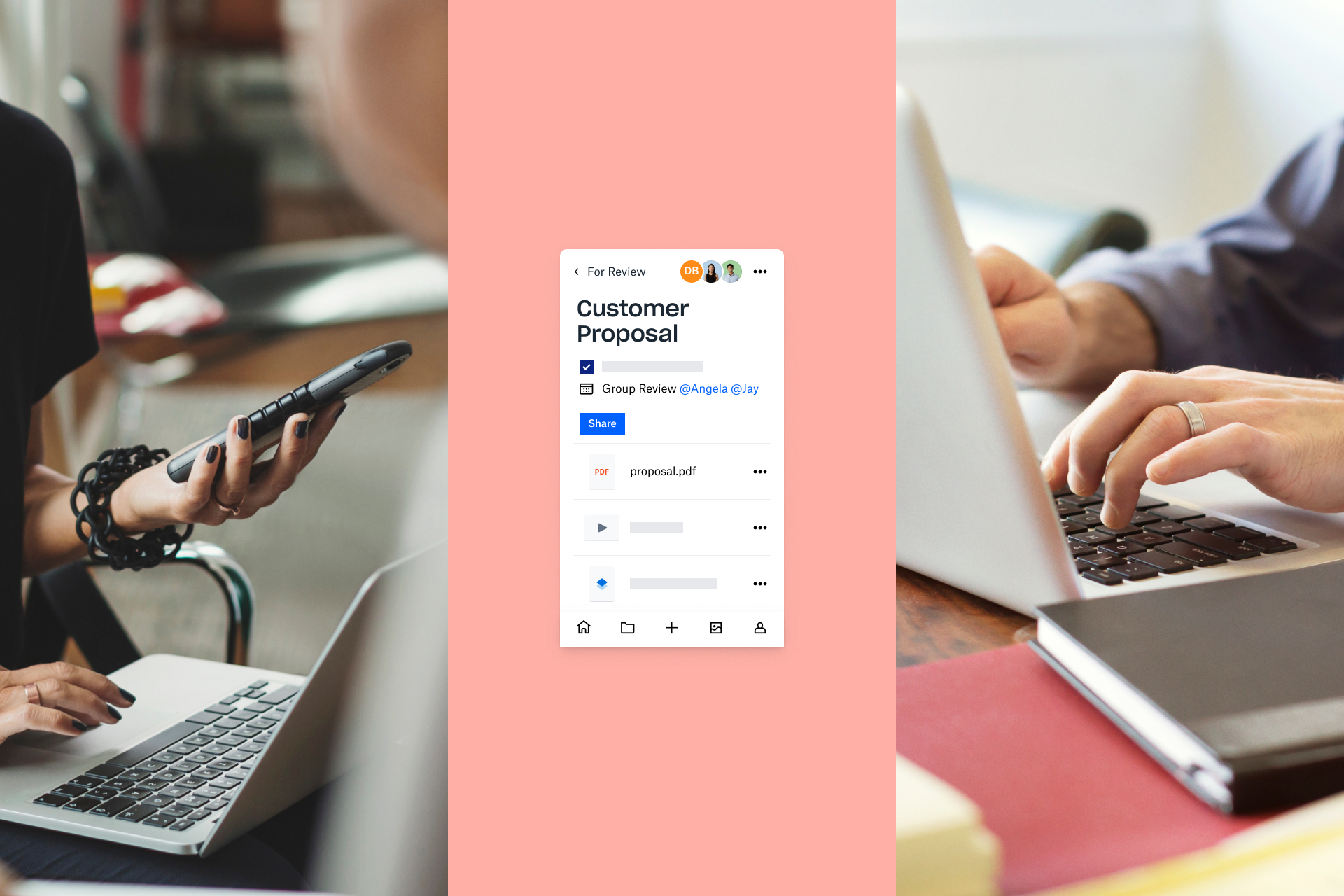Tap overflow menu on second file row
This screenshot has width=1344, height=896.
click(759, 527)
